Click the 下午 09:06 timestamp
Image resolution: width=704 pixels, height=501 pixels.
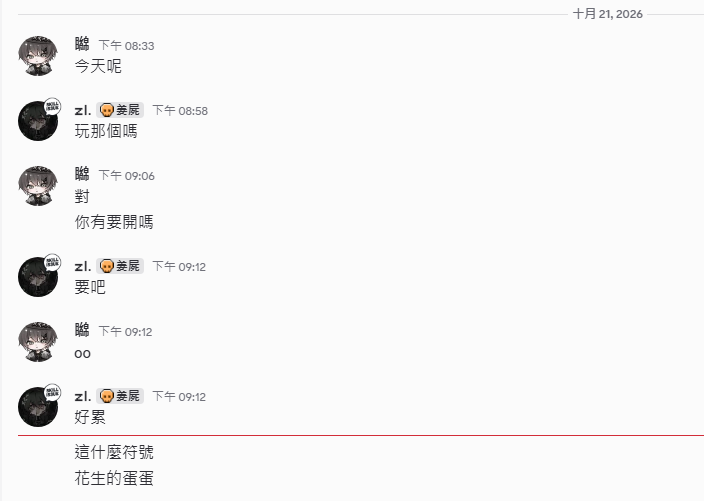(127, 176)
